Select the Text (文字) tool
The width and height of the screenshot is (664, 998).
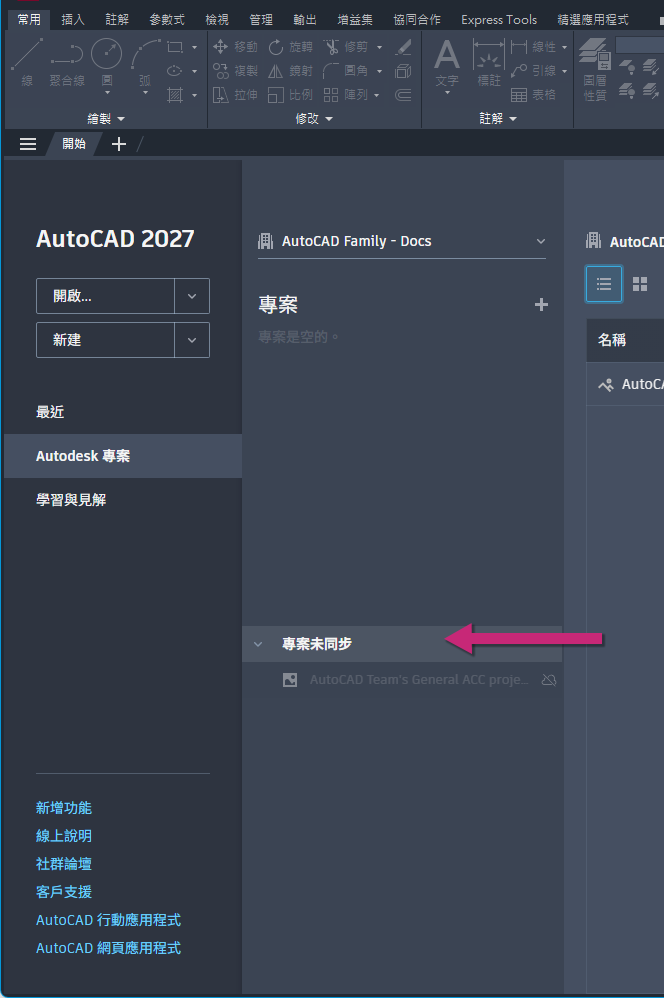pyautogui.click(x=447, y=64)
